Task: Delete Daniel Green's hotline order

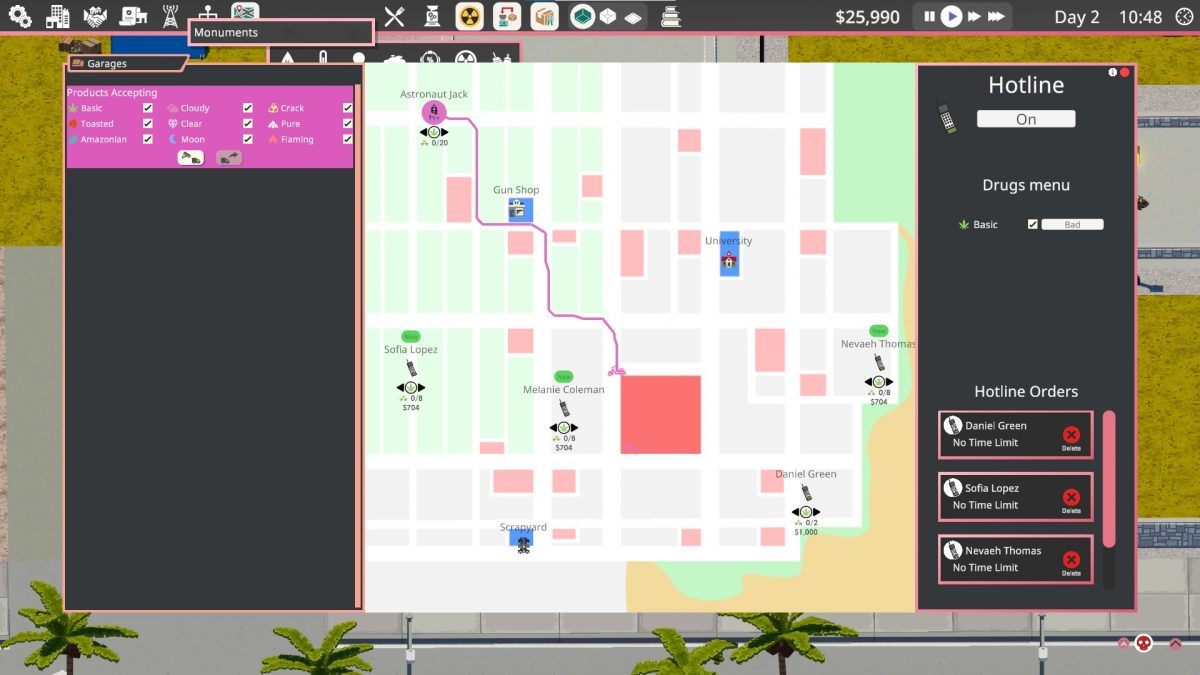Action: (1071, 436)
